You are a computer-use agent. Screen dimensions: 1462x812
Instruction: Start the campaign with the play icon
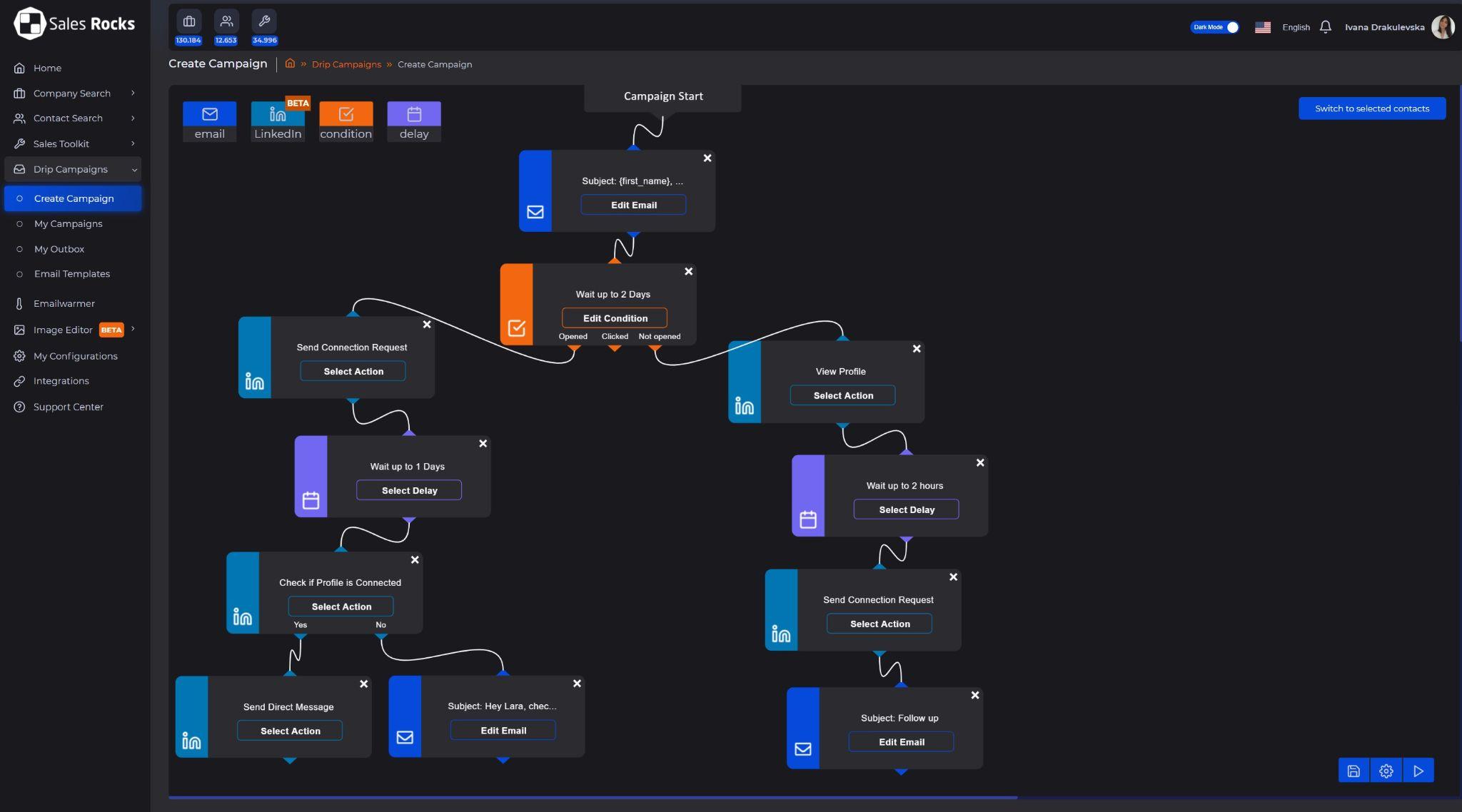coord(1418,771)
